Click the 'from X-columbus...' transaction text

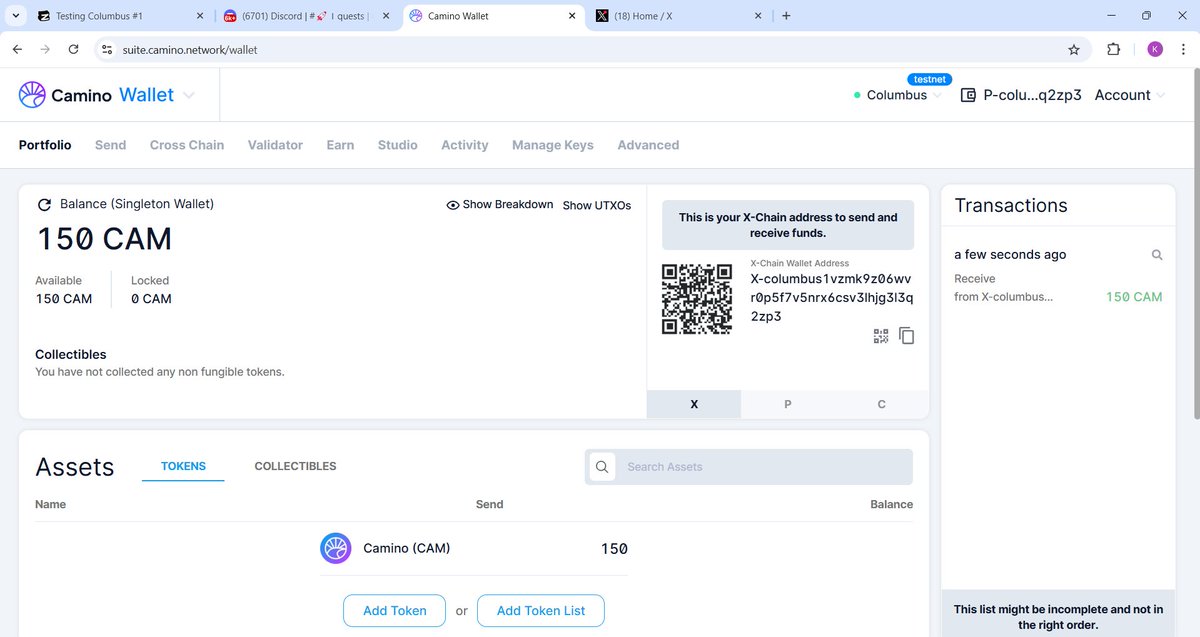click(1003, 297)
